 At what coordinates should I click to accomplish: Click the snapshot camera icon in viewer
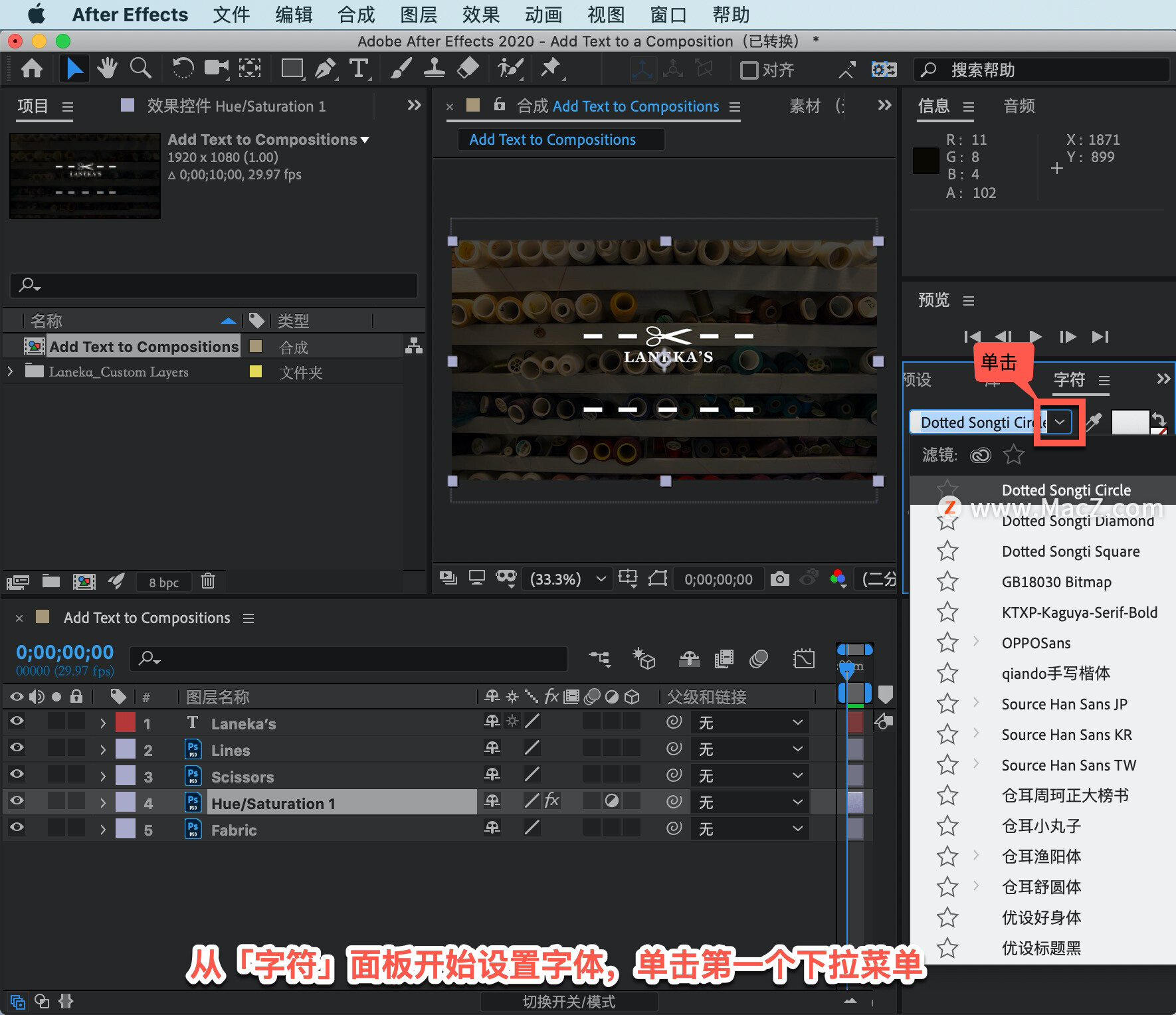780,579
